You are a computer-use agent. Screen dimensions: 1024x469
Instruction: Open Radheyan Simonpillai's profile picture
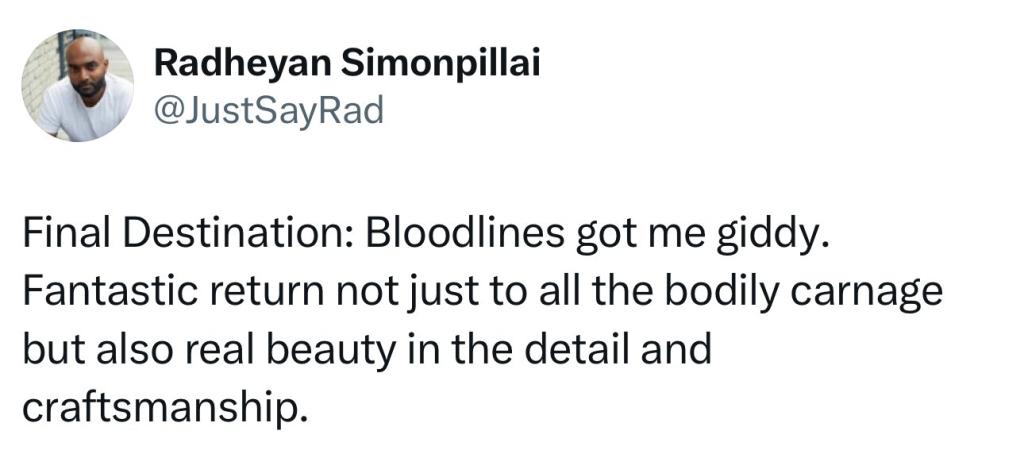coord(77,85)
